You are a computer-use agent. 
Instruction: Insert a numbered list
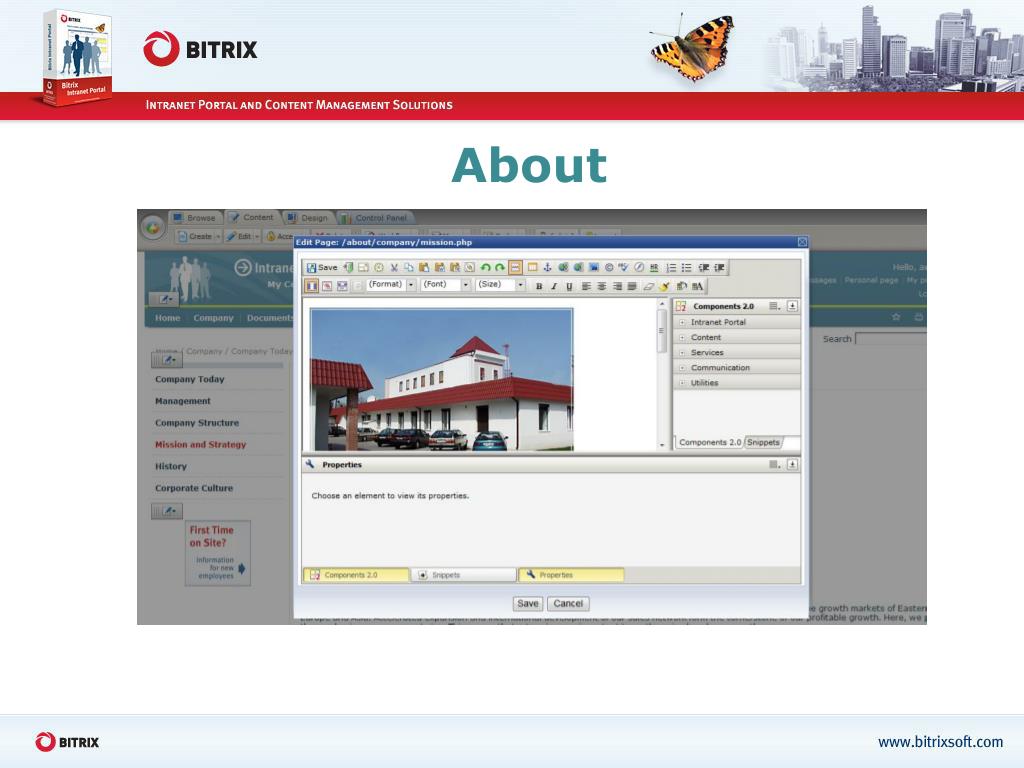[671, 268]
